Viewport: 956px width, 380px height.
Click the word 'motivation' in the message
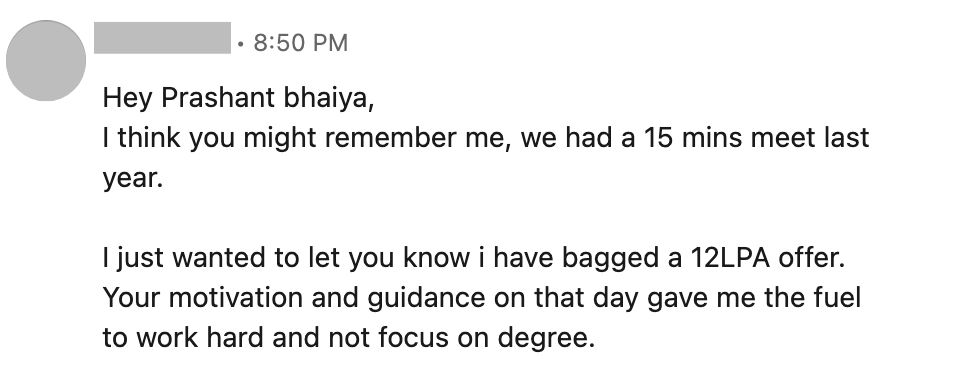coord(235,298)
